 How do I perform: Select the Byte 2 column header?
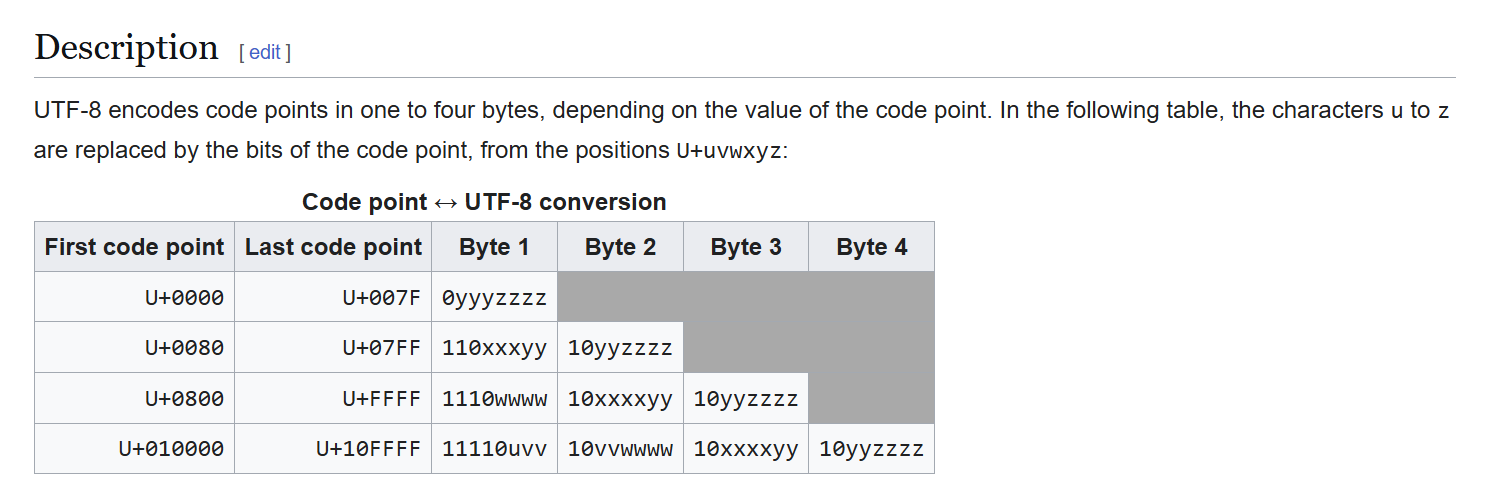(620, 247)
